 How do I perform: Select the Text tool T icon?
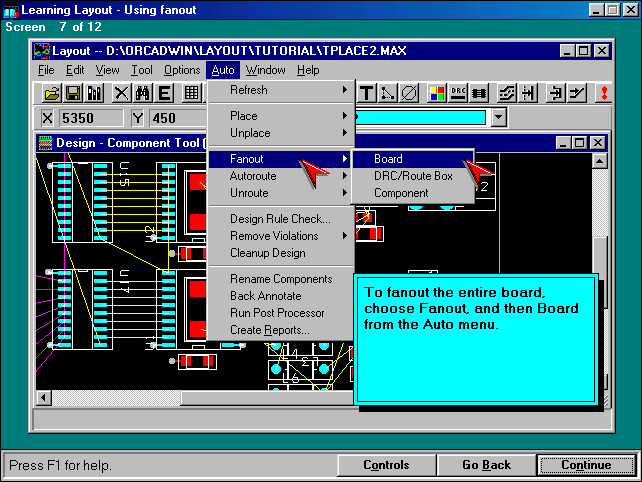pyautogui.click(x=367, y=93)
